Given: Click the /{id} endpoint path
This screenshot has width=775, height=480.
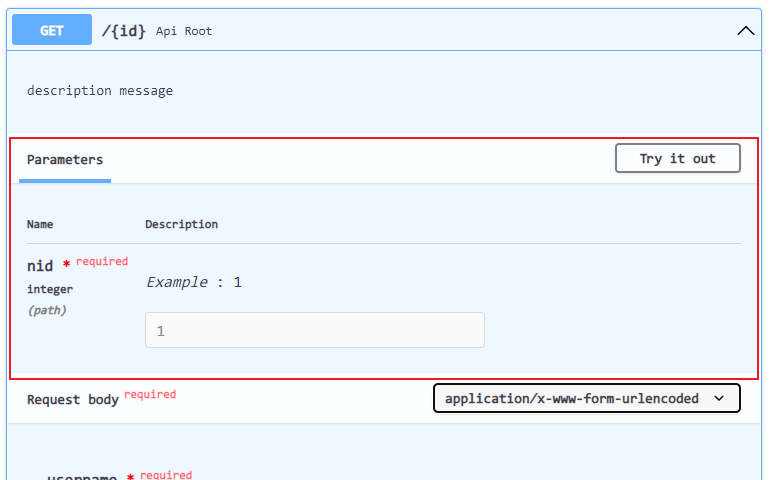Looking at the screenshot, I should 124,31.
